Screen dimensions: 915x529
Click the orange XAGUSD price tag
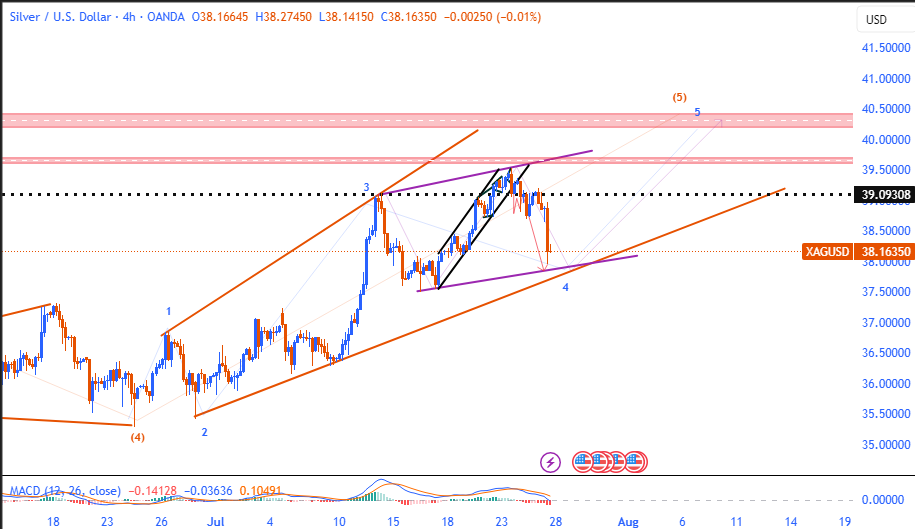click(827, 253)
